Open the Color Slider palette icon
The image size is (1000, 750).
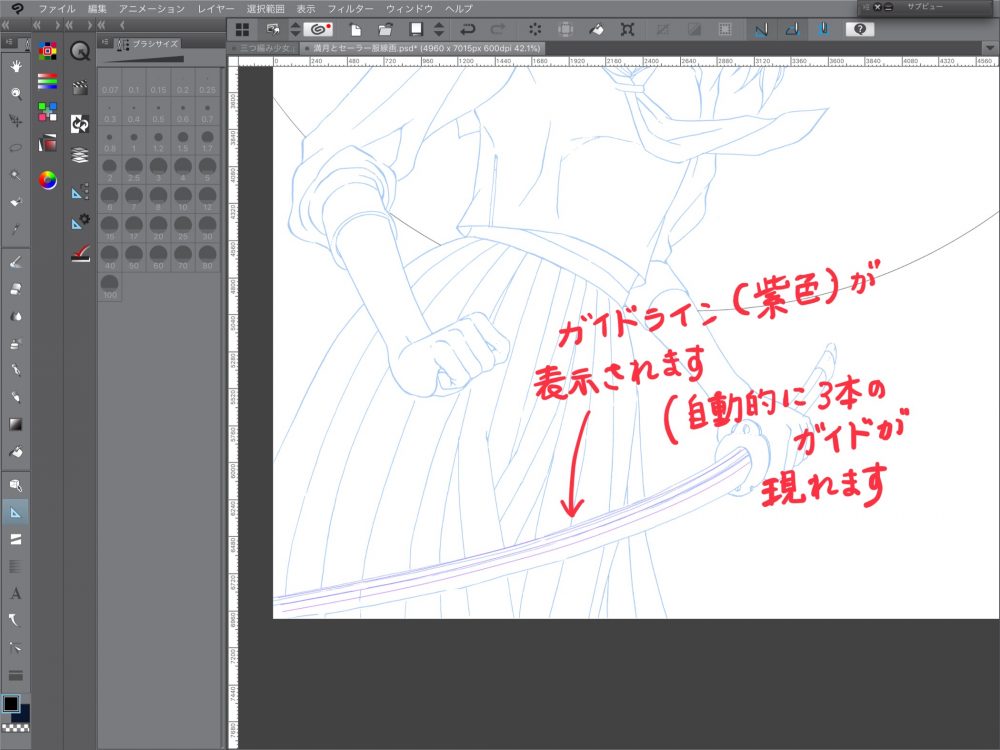point(47,81)
